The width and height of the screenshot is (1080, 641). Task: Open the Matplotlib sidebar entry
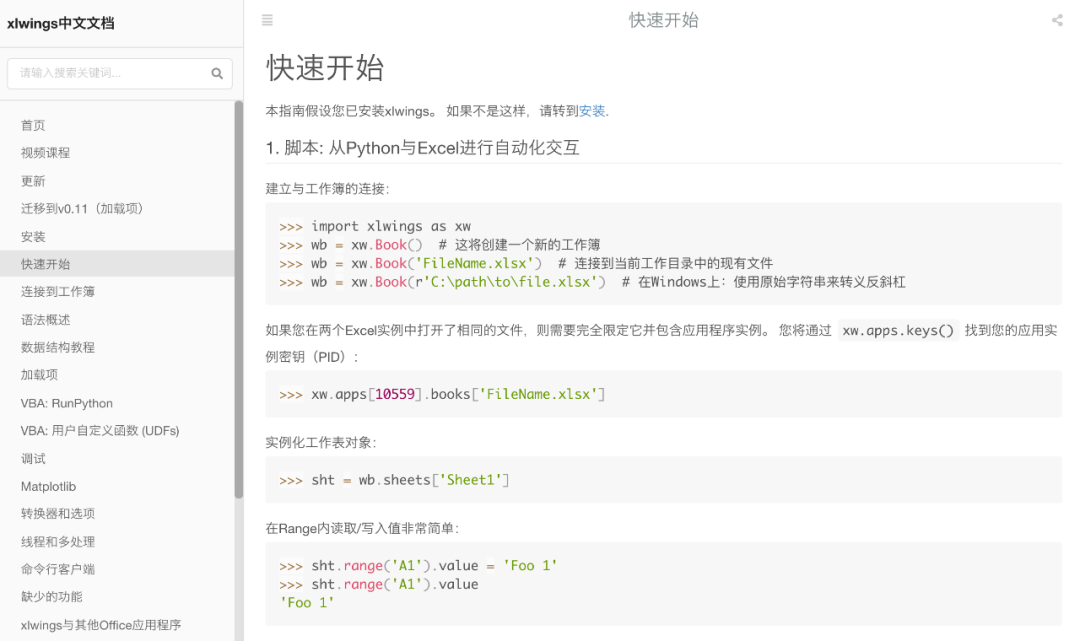[x=48, y=487]
